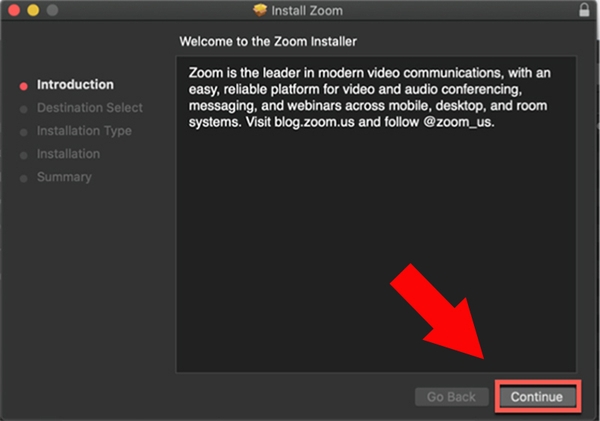Click the disabled gray zoom window button
Viewport: 600px width, 421px height.
coord(52,10)
